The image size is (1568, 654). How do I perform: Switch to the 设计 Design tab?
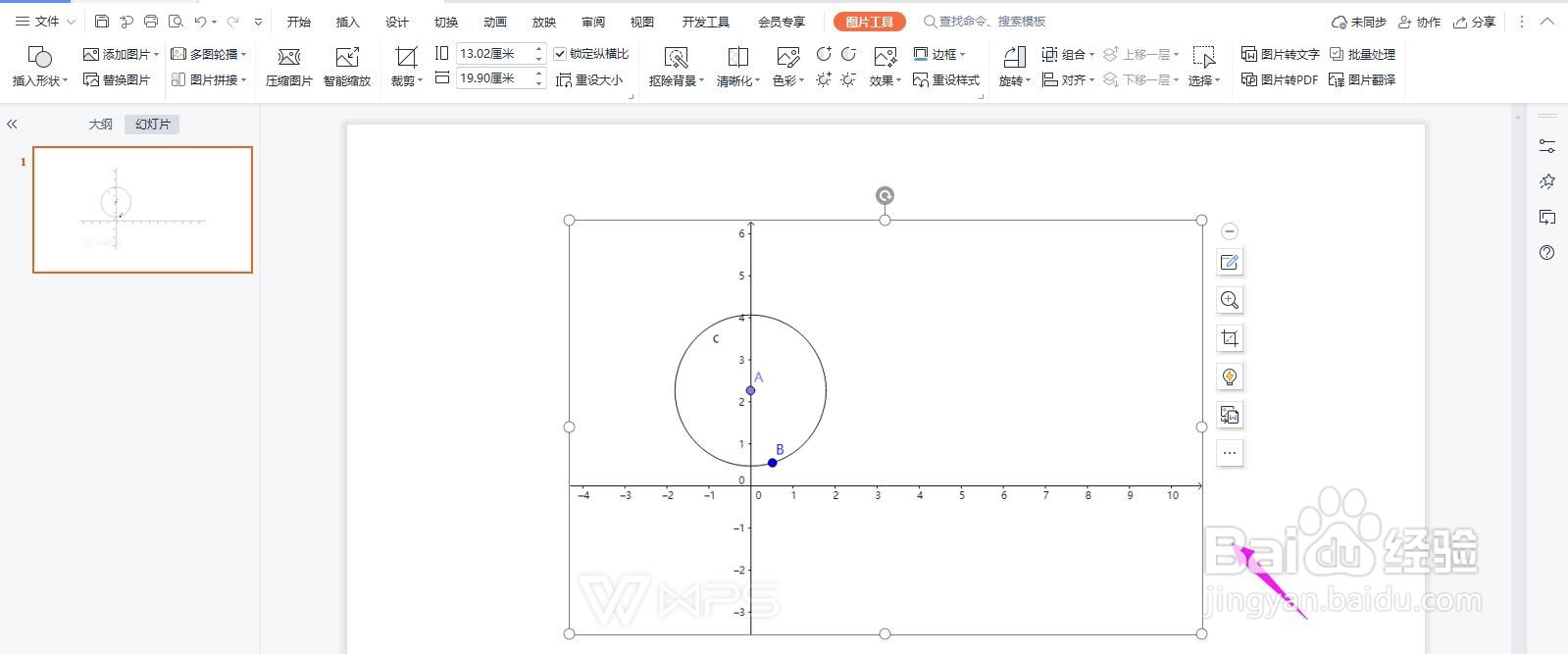click(397, 22)
